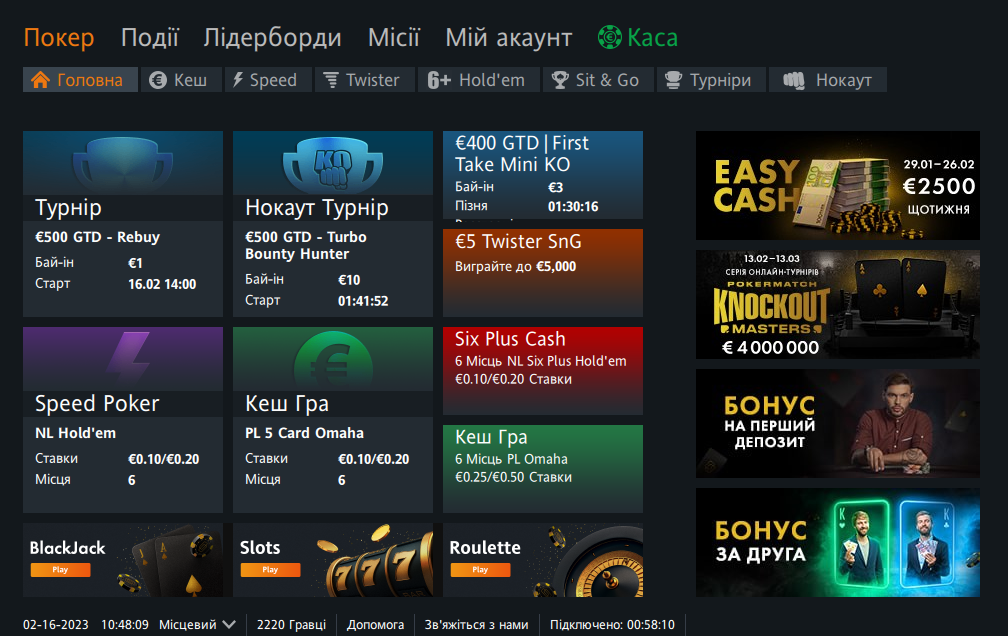Click the Twister tornado icon
1008x636 pixels.
pyautogui.click(x=330, y=80)
